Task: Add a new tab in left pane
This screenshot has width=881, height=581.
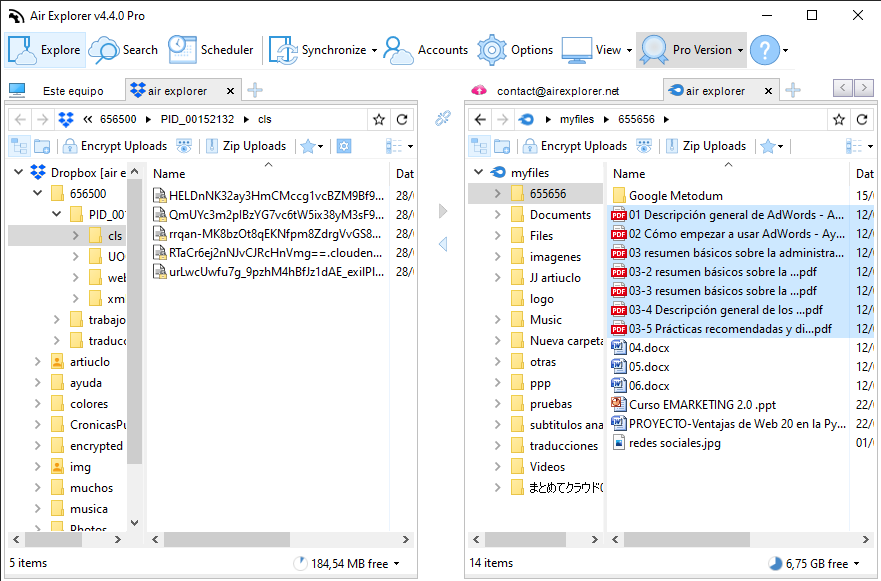Action: 255,90
